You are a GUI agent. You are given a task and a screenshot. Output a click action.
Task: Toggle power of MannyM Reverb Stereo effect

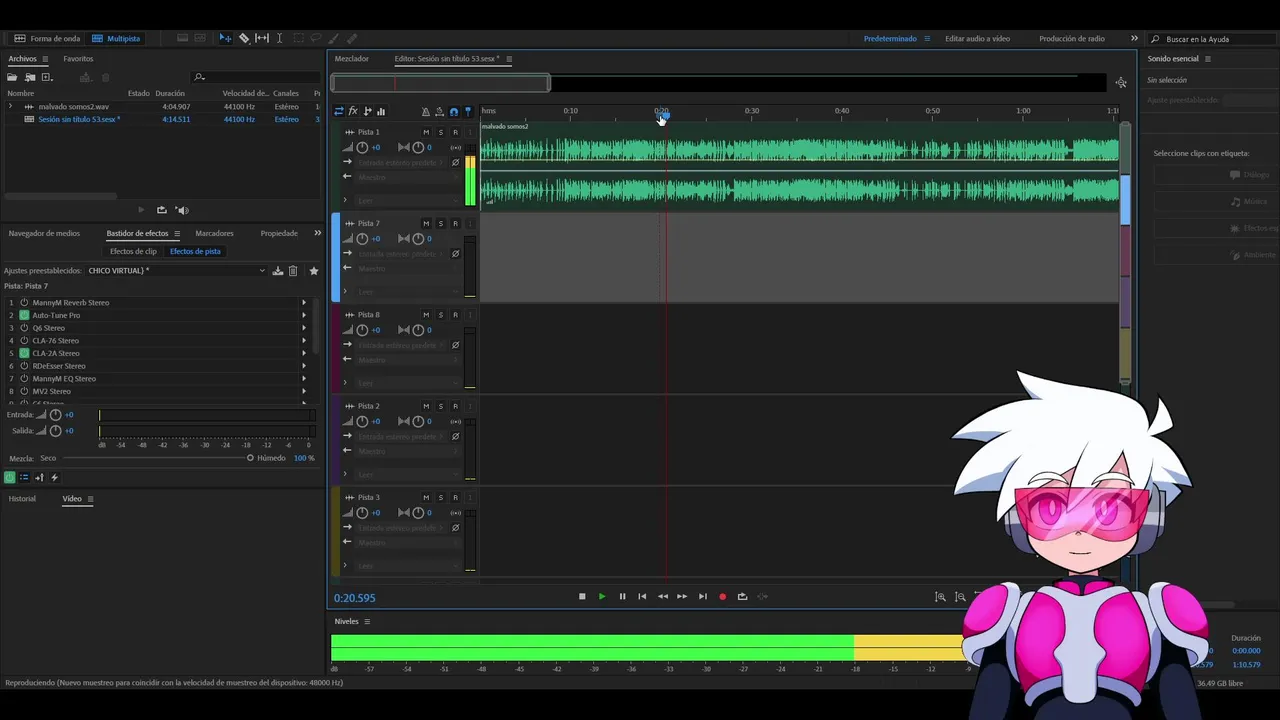24,302
